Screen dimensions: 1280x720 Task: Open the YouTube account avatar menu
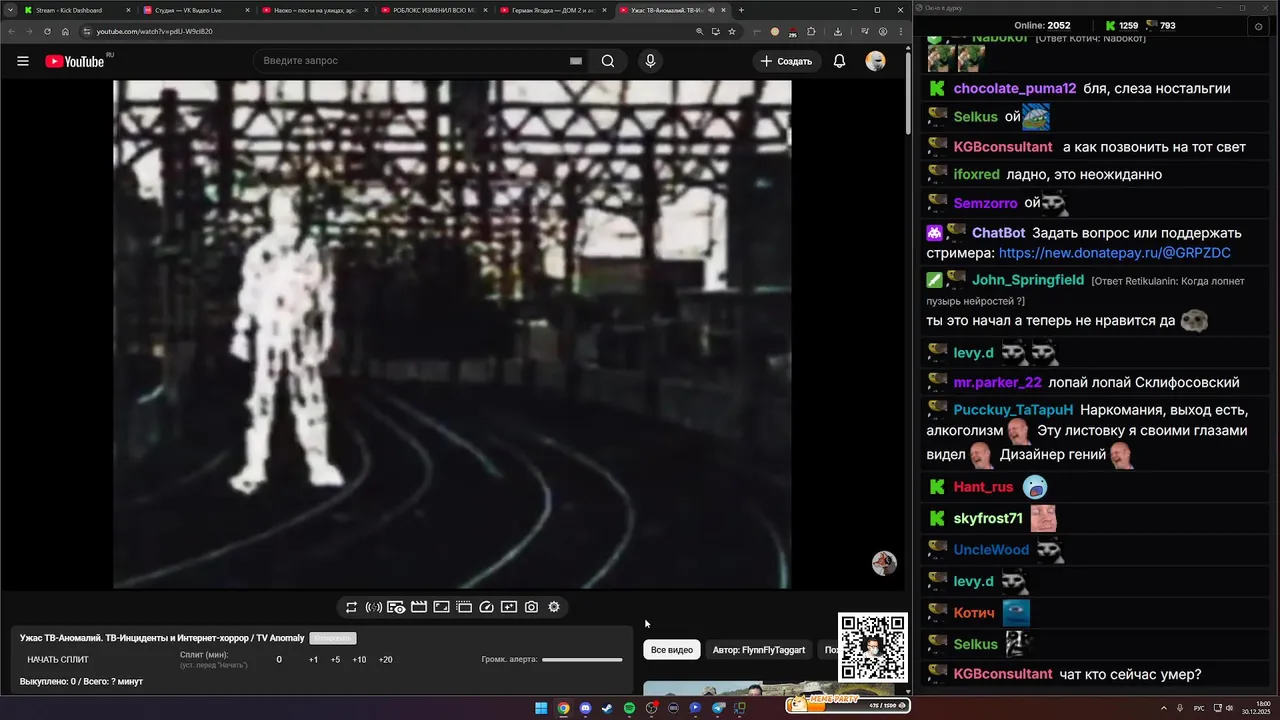875,61
